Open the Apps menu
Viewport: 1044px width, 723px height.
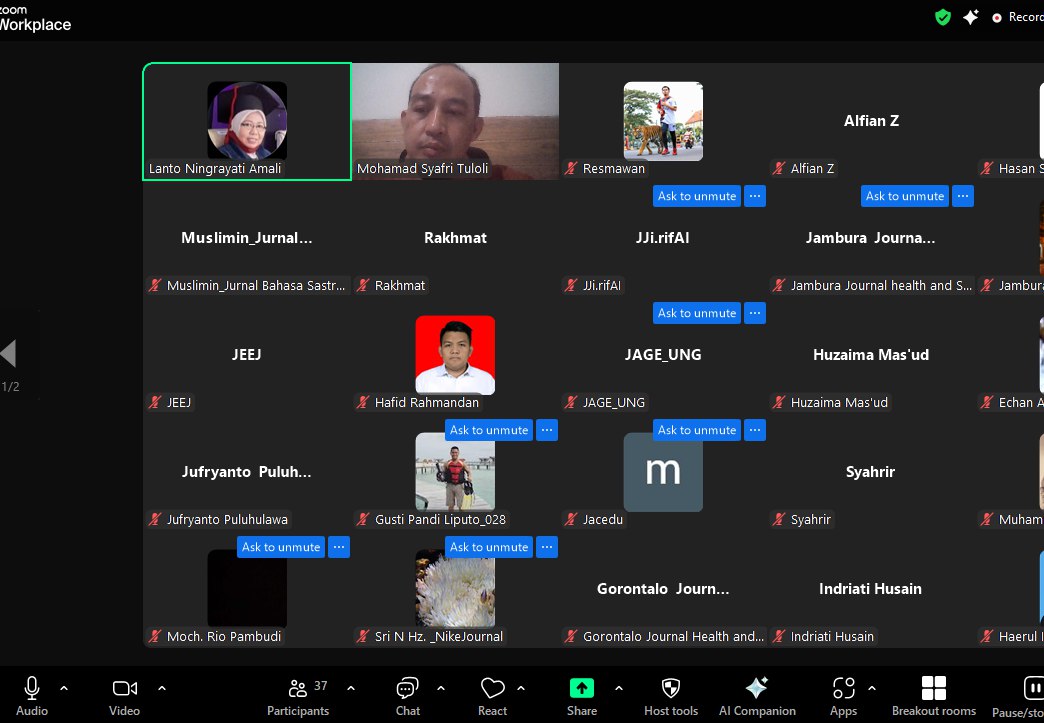tap(844, 697)
